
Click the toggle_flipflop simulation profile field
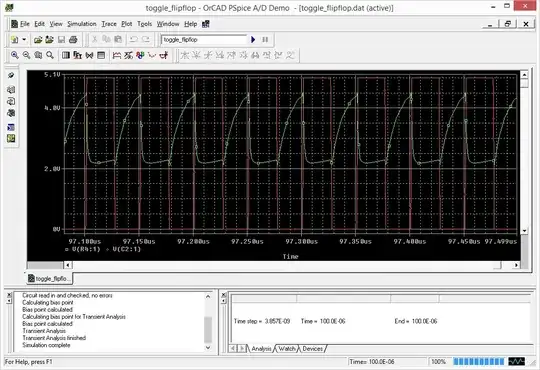tap(204, 40)
